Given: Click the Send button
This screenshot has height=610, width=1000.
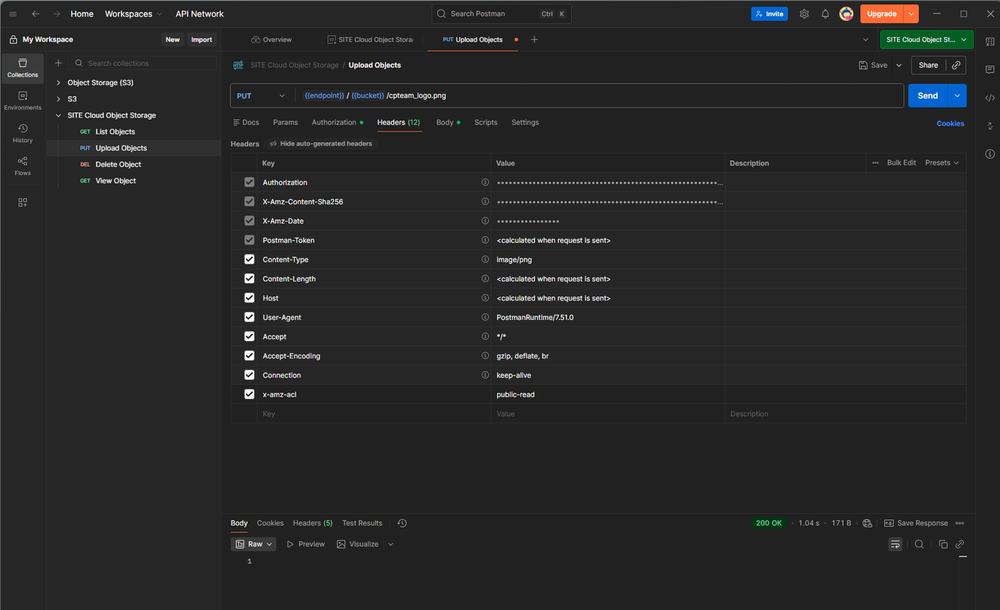Looking at the screenshot, I should 927,96.
